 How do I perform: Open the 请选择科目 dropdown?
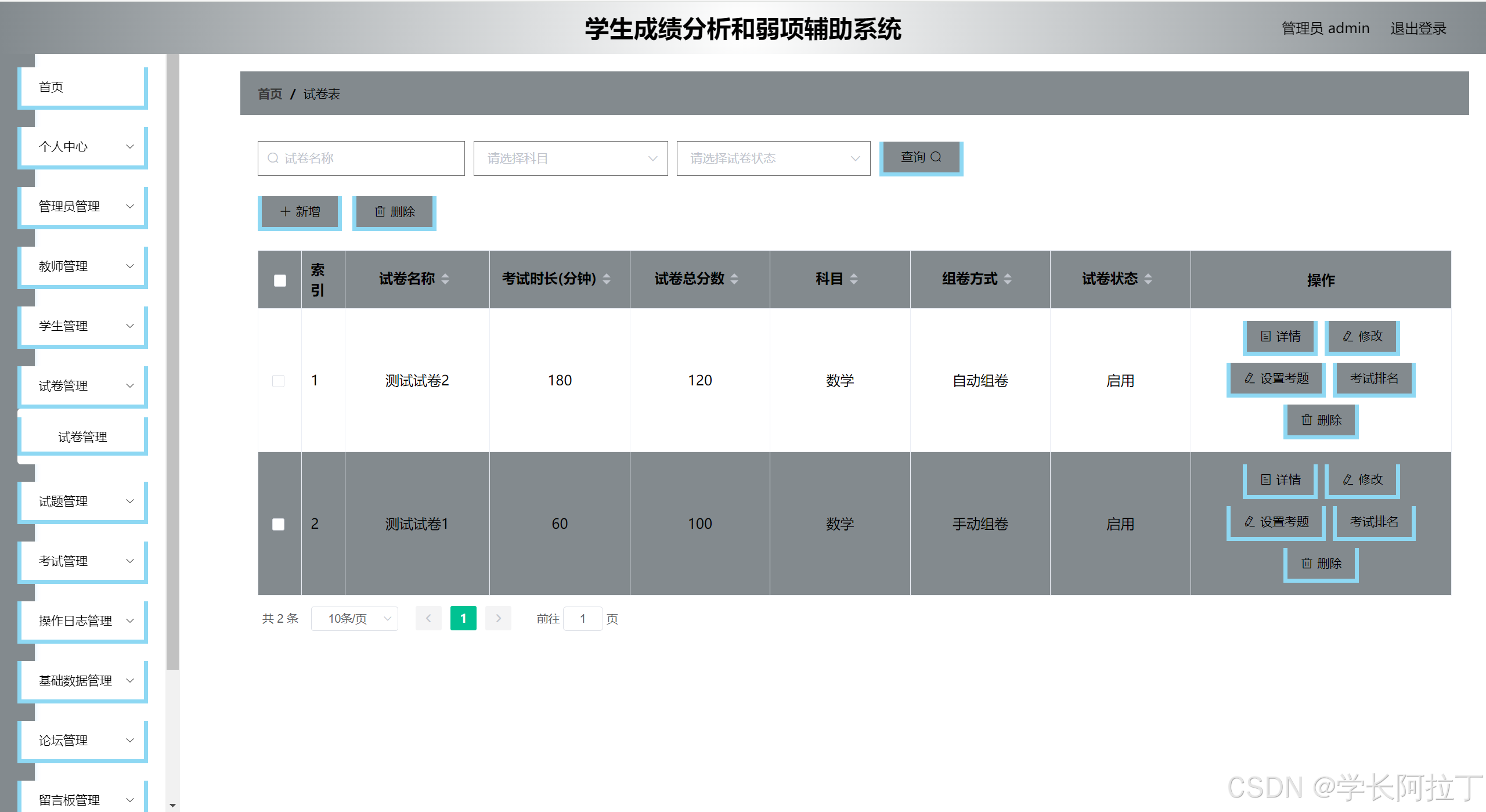click(x=571, y=158)
